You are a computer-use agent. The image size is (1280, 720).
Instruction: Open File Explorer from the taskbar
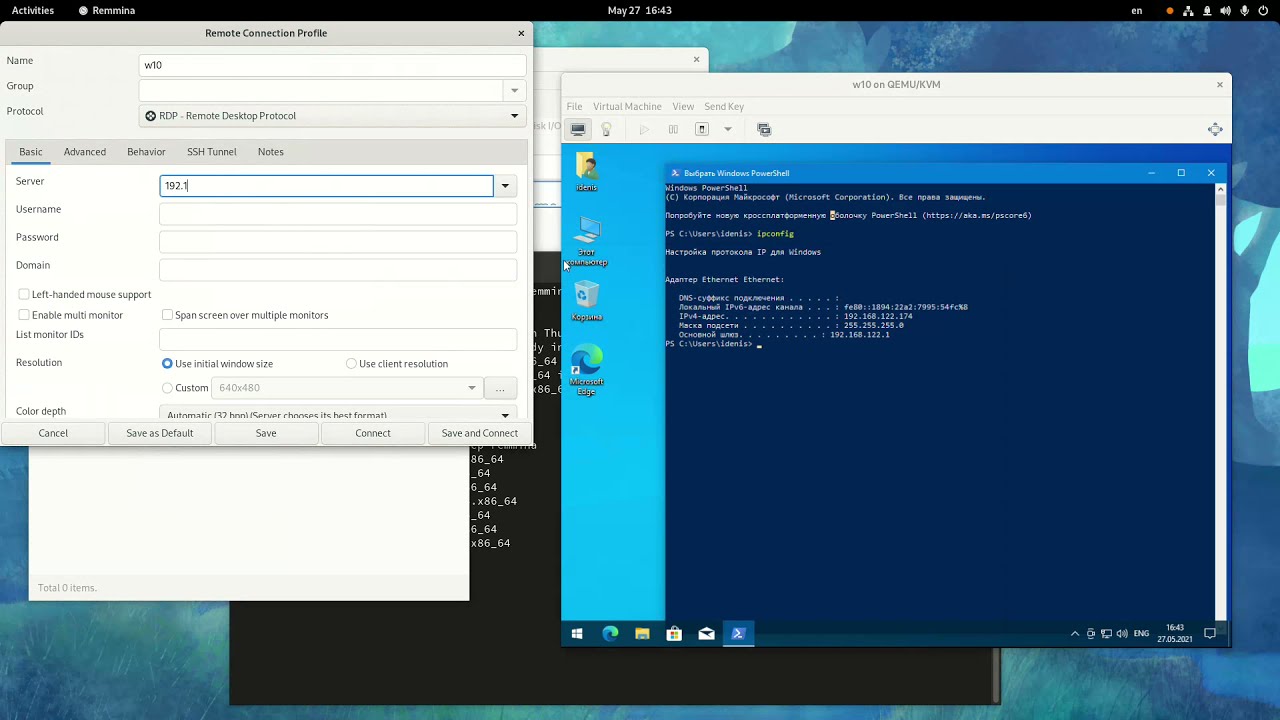(642, 634)
